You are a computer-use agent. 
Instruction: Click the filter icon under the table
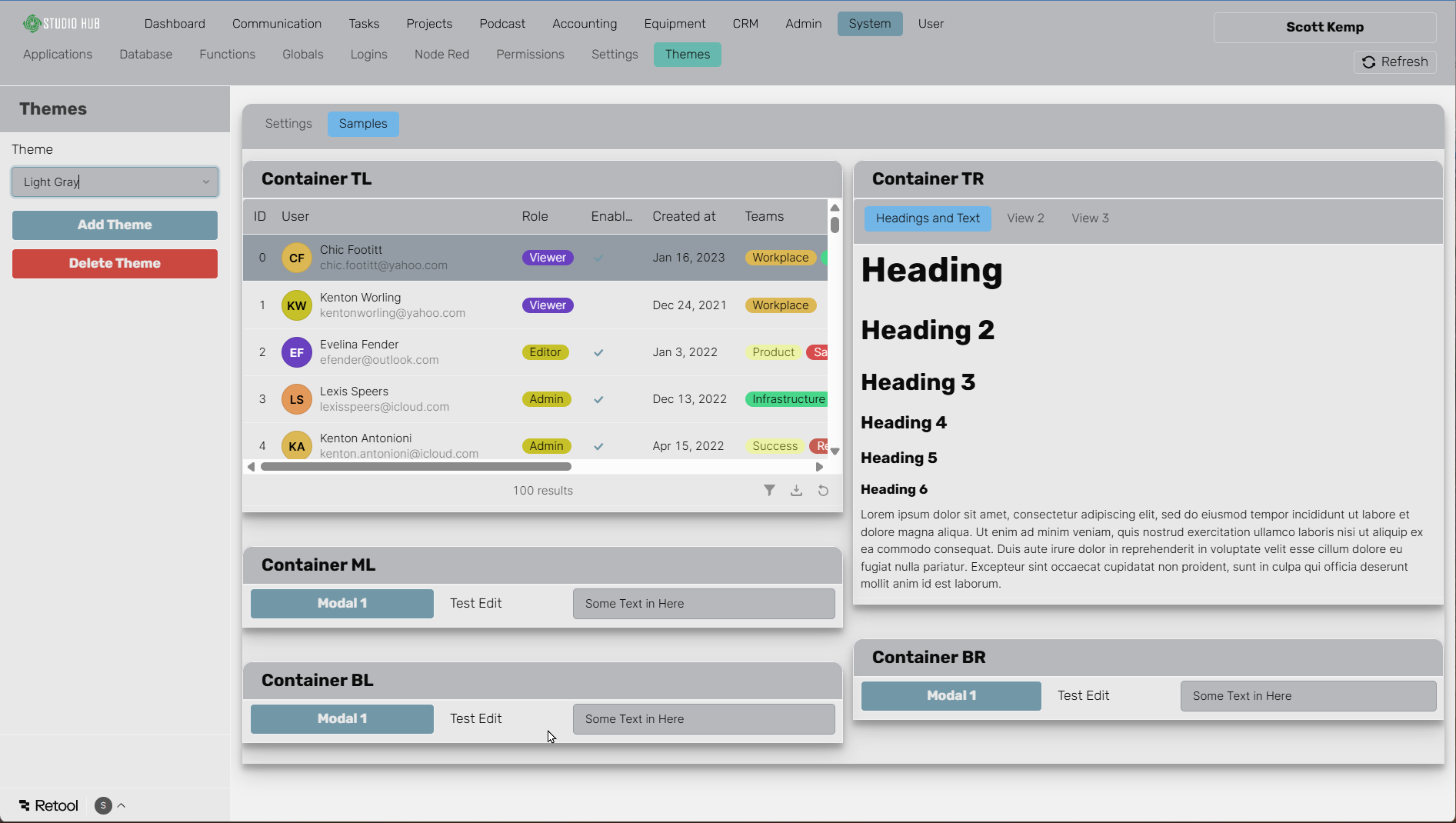click(769, 491)
